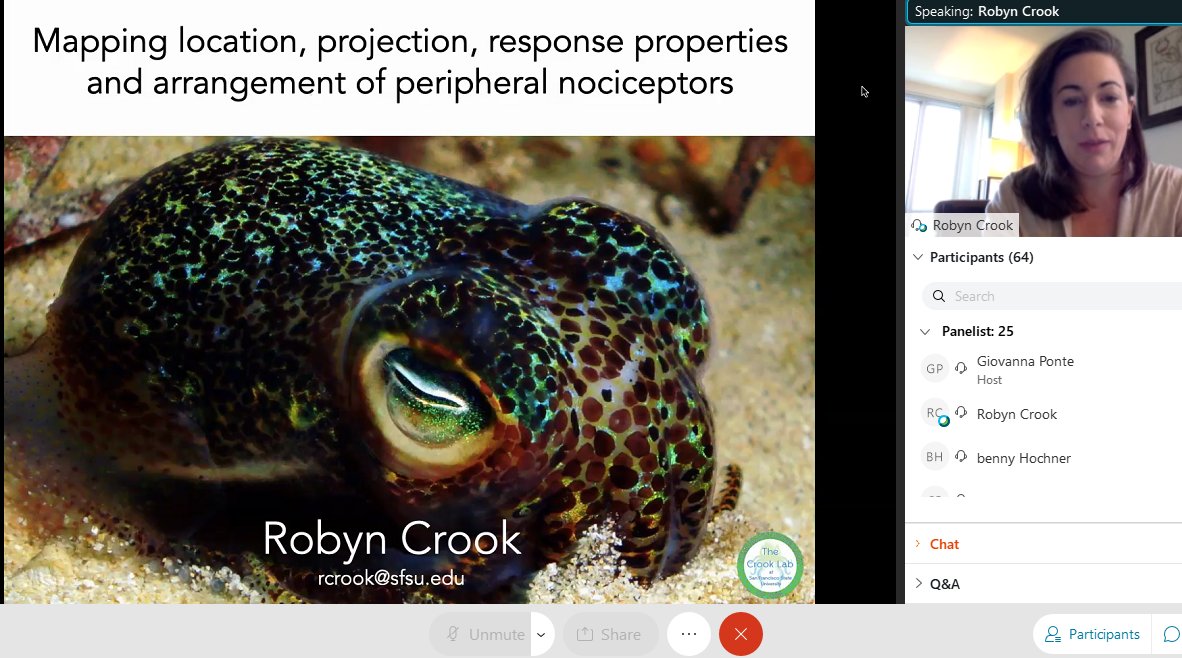This screenshot has width=1182, height=658.
Task: Click the slide title about peripheral nociceptors
Action: pos(410,62)
